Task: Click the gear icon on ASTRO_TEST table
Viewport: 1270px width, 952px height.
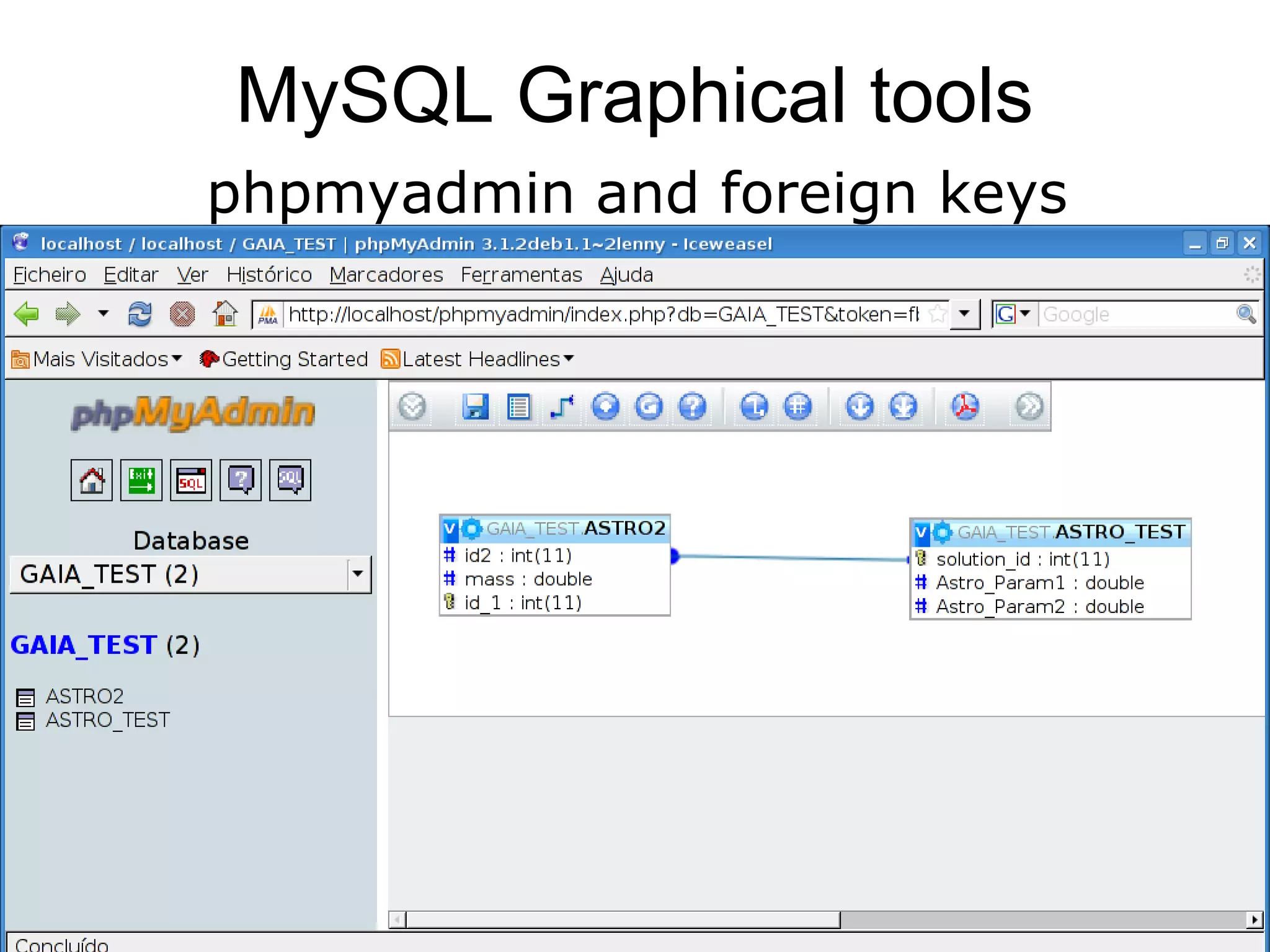Action: point(943,532)
